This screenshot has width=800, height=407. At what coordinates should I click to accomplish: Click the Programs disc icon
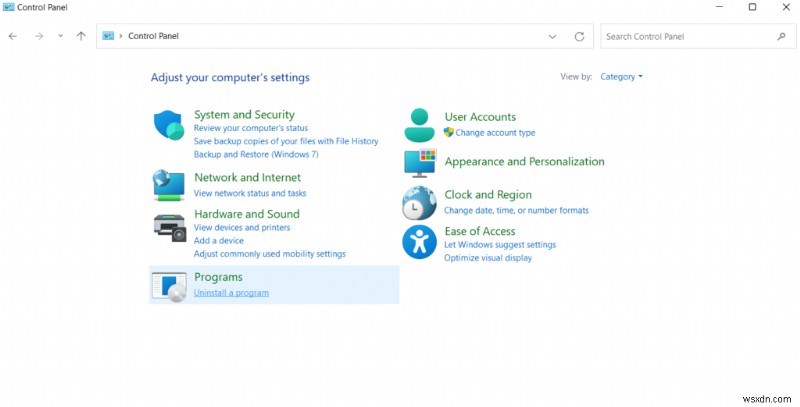(169, 287)
